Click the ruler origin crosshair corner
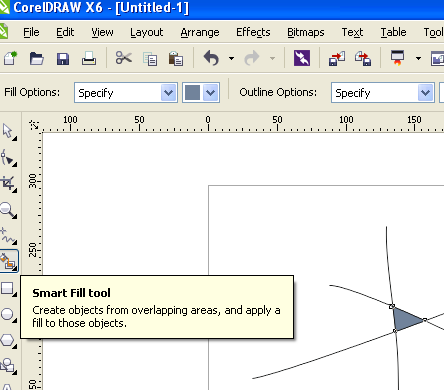The height and width of the screenshot is (390, 444). (34, 125)
